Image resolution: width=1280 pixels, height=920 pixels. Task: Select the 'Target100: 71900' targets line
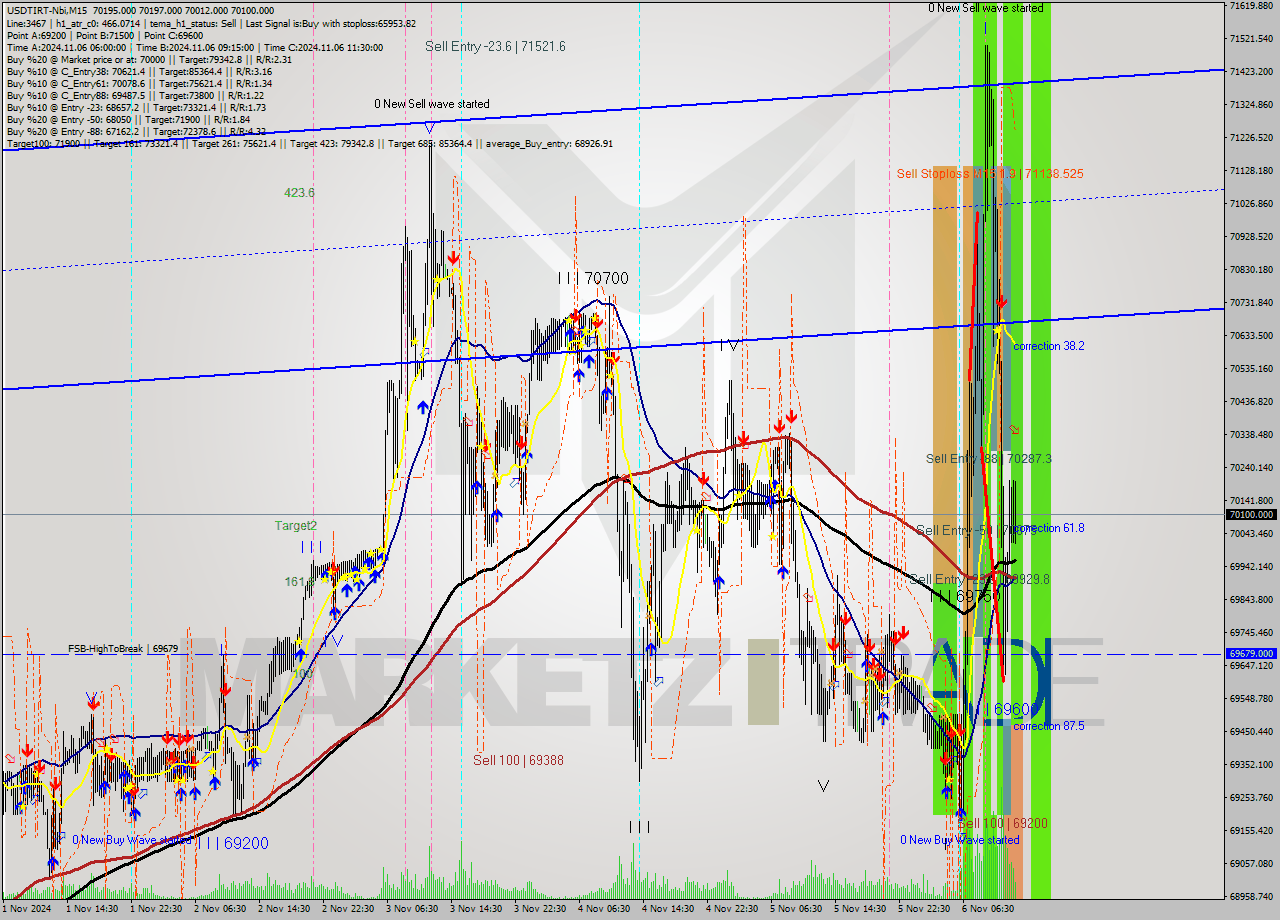pos(309,144)
